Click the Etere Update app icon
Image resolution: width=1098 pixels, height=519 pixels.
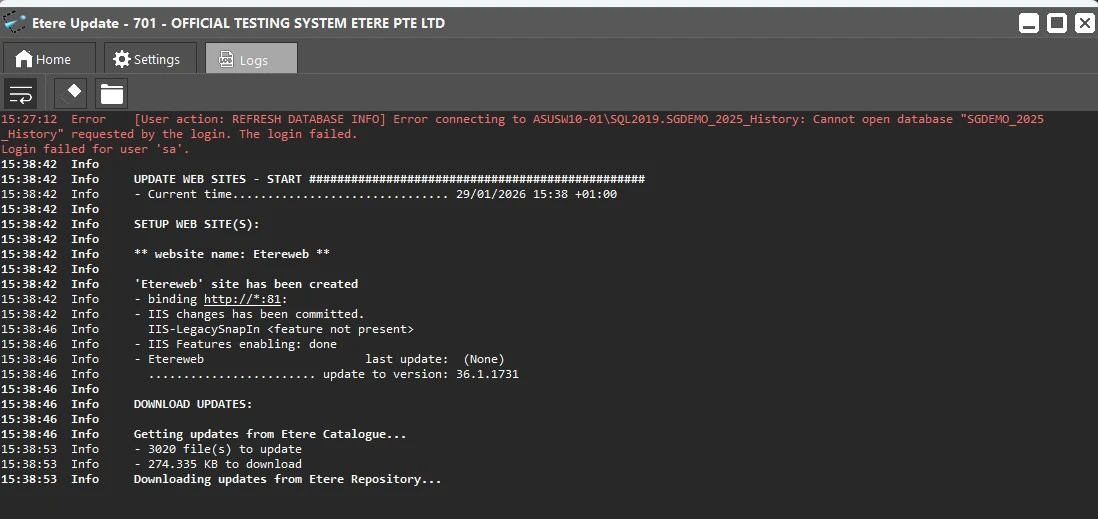(x=15, y=22)
